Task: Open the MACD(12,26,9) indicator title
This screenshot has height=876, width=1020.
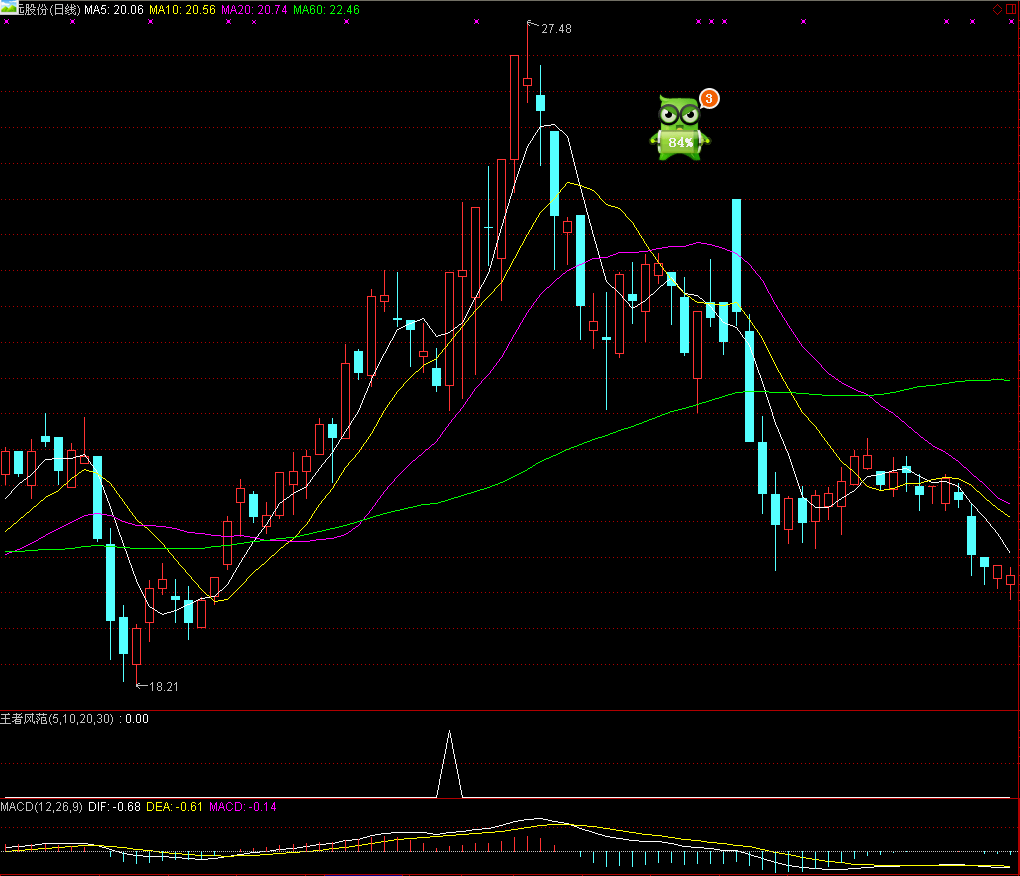Action: [42, 806]
